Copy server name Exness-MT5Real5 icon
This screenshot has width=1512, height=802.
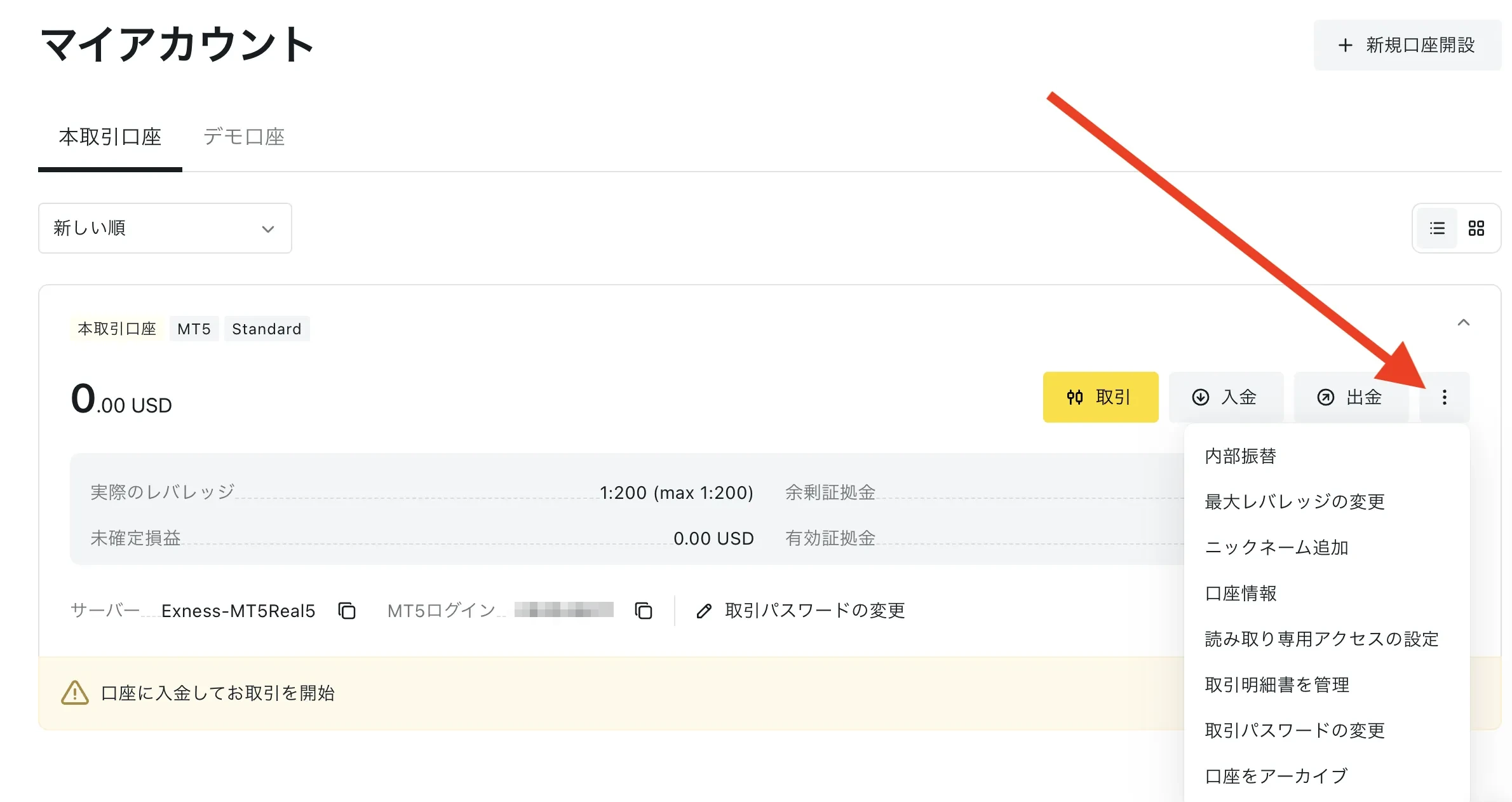click(347, 611)
